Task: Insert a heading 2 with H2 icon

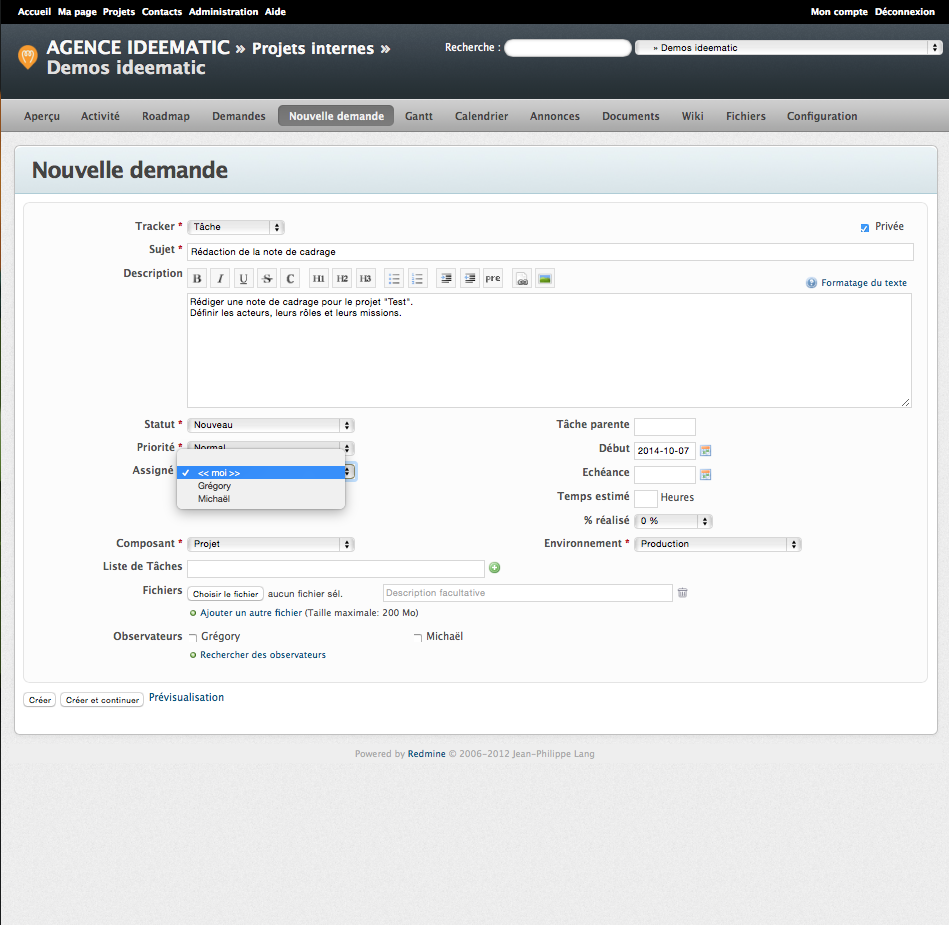Action: (x=342, y=278)
